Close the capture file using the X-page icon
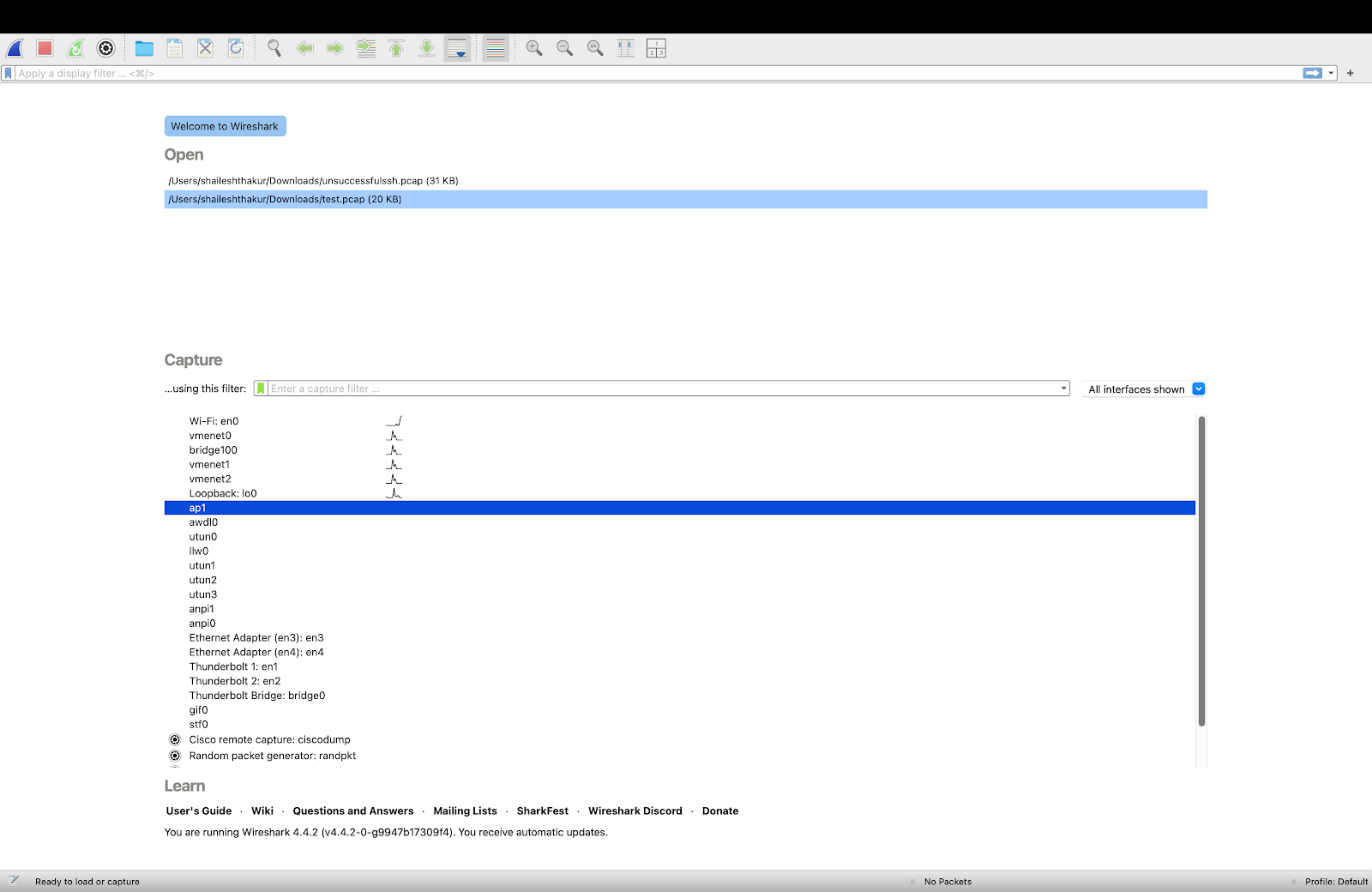Screen dimensions: 1372x892 coord(205,49)
